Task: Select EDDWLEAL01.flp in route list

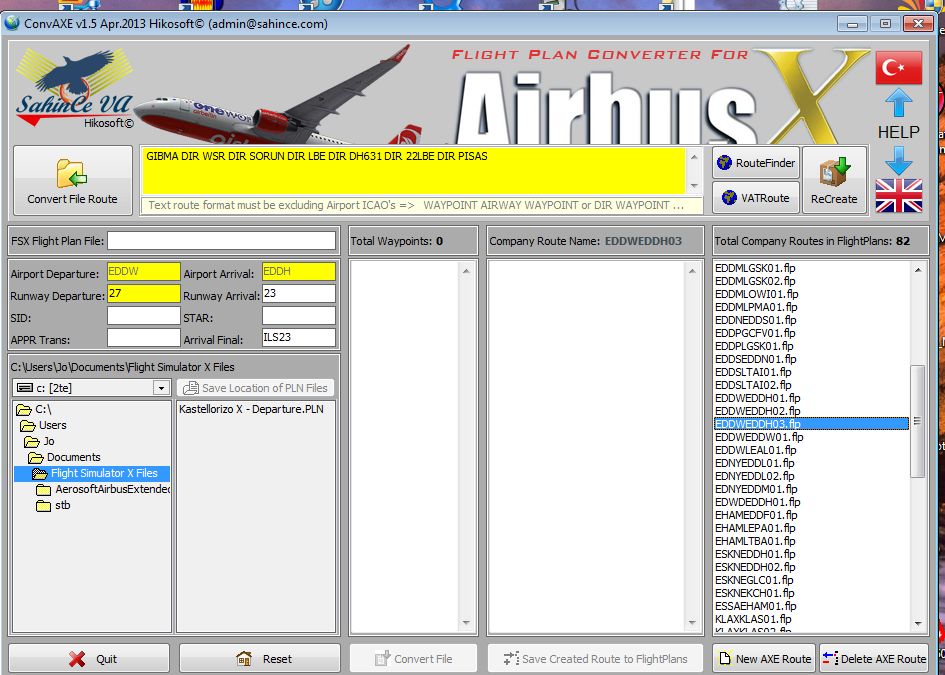Action: (x=755, y=450)
